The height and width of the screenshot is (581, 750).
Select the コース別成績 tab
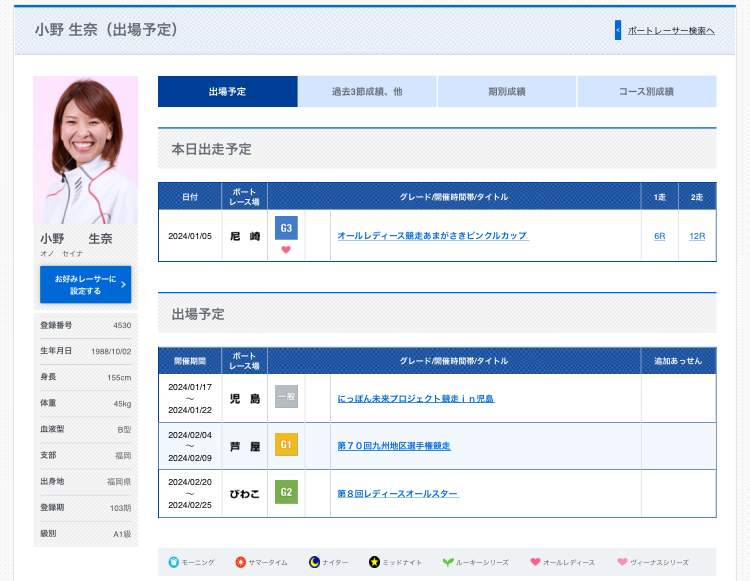click(x=646, y=91)
